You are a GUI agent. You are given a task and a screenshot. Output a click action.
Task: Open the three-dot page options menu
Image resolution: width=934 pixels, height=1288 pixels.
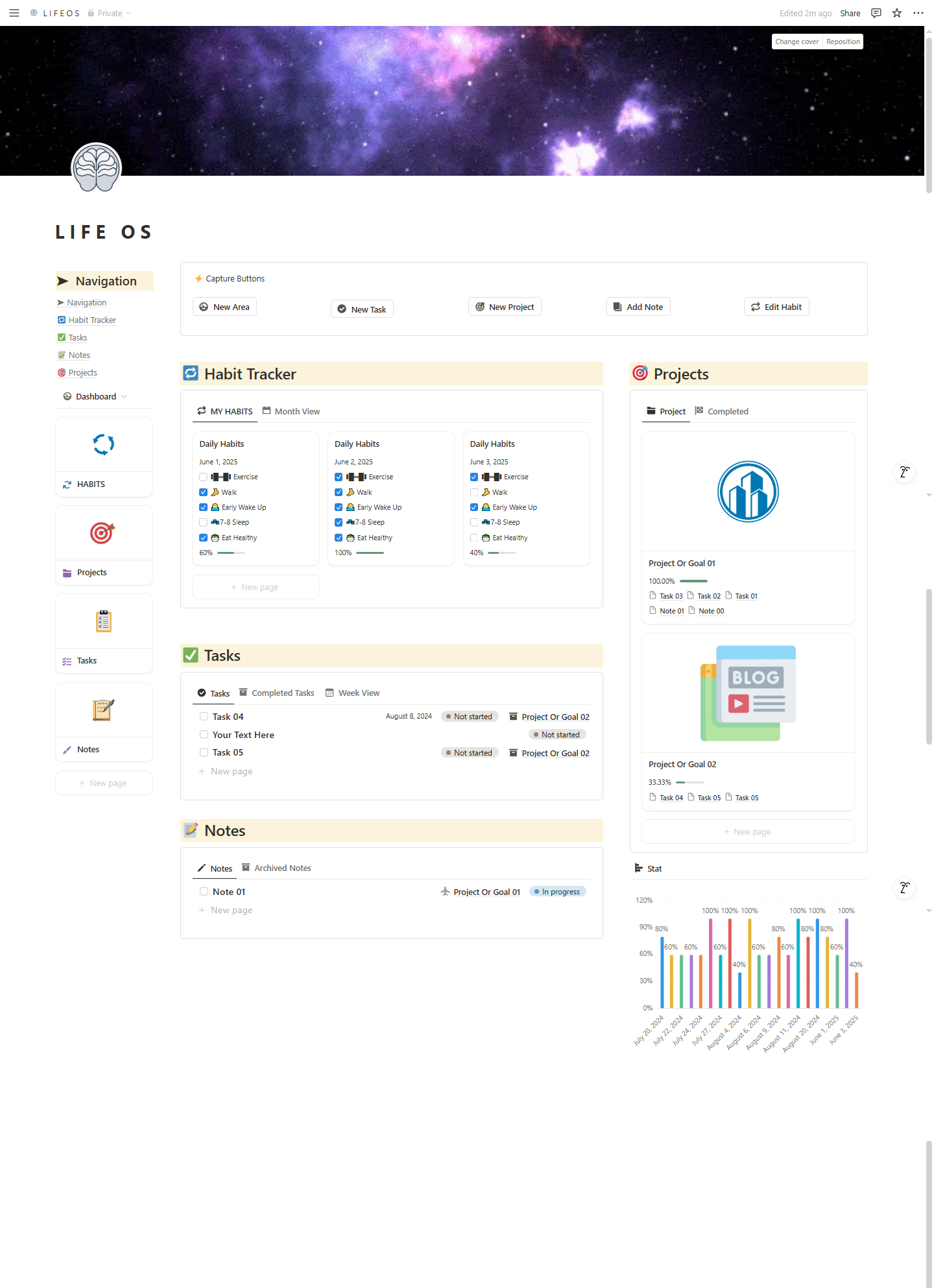[918, 13]
